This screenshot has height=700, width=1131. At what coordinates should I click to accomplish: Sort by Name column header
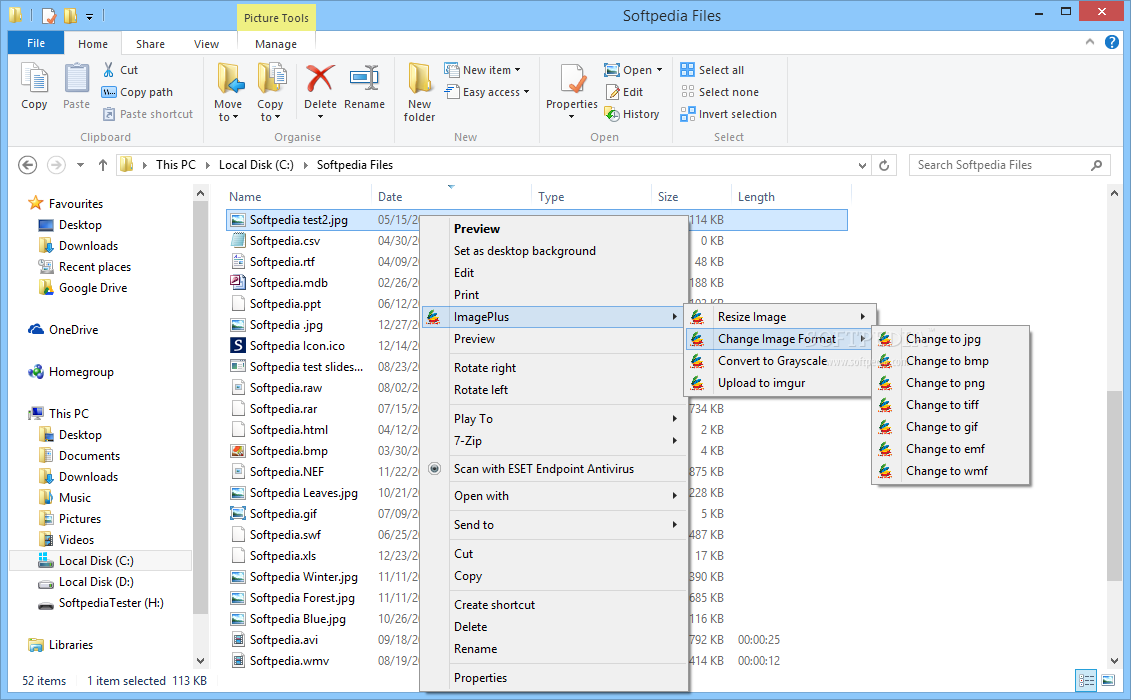245,197
